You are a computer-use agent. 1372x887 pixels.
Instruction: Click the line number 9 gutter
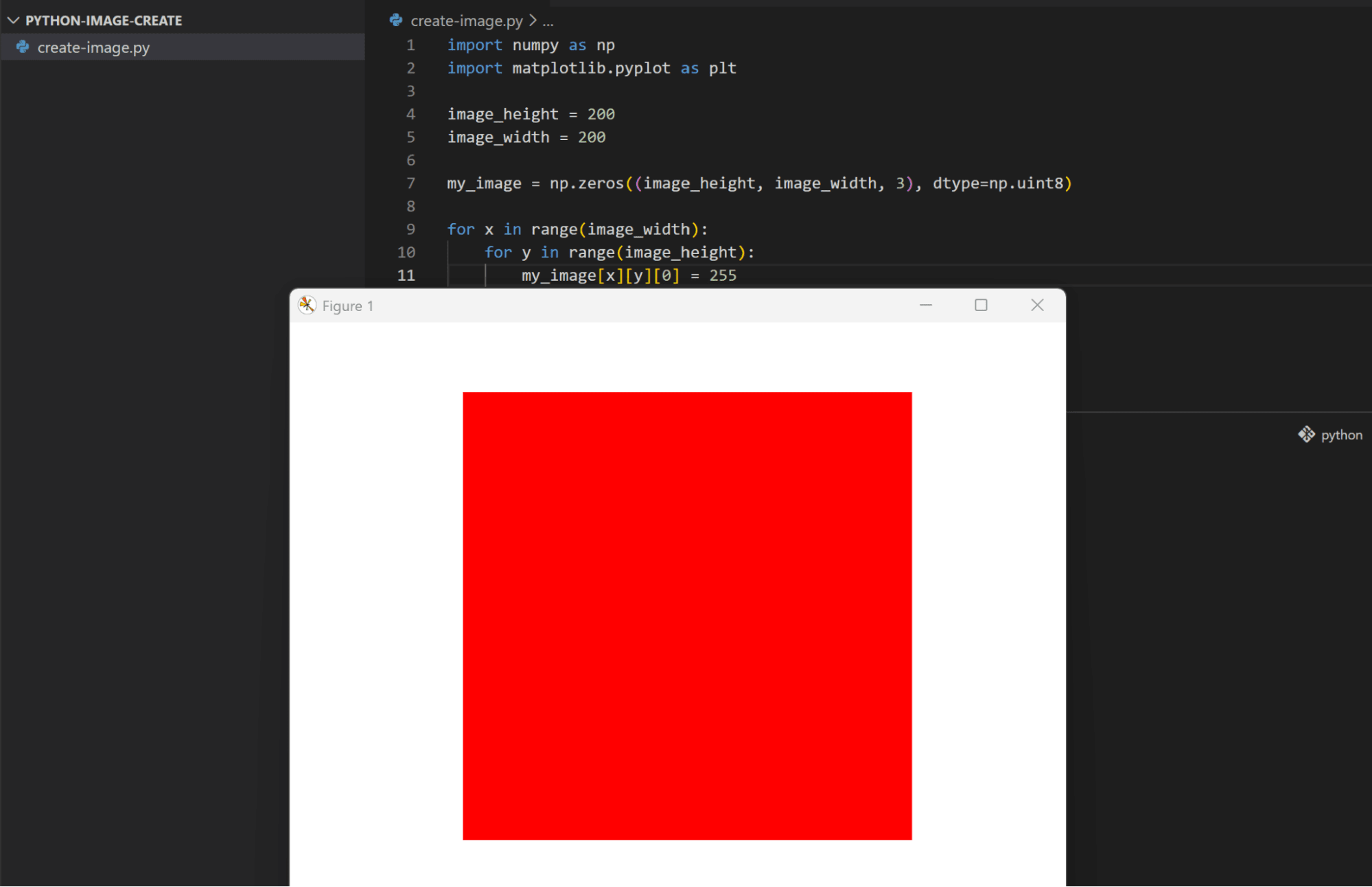(x=410, y=229)
